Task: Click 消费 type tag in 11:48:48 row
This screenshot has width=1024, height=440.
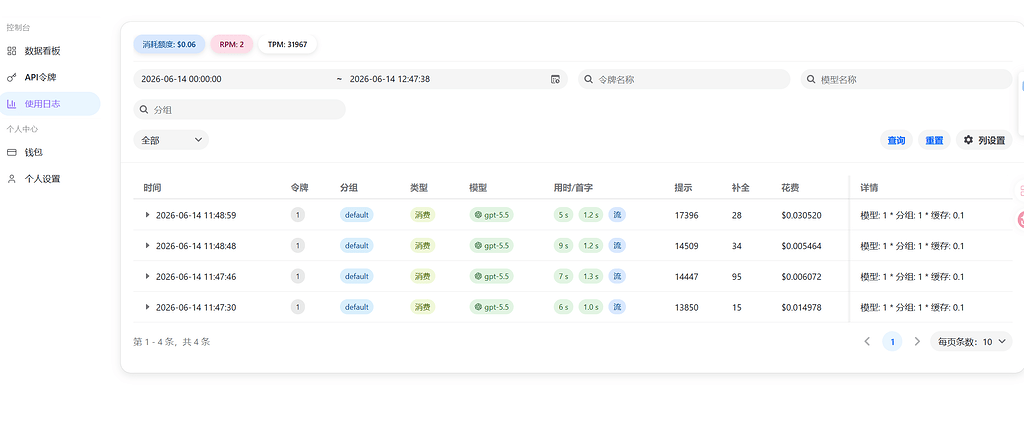Action: [423, 245]
